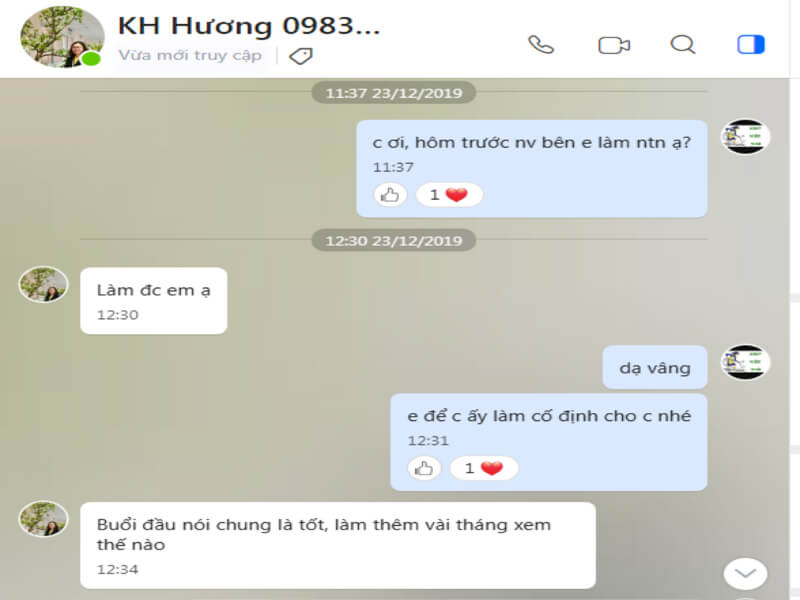Click the 12:30 23/12/2019 timestamp divider

tap(394, 240)
